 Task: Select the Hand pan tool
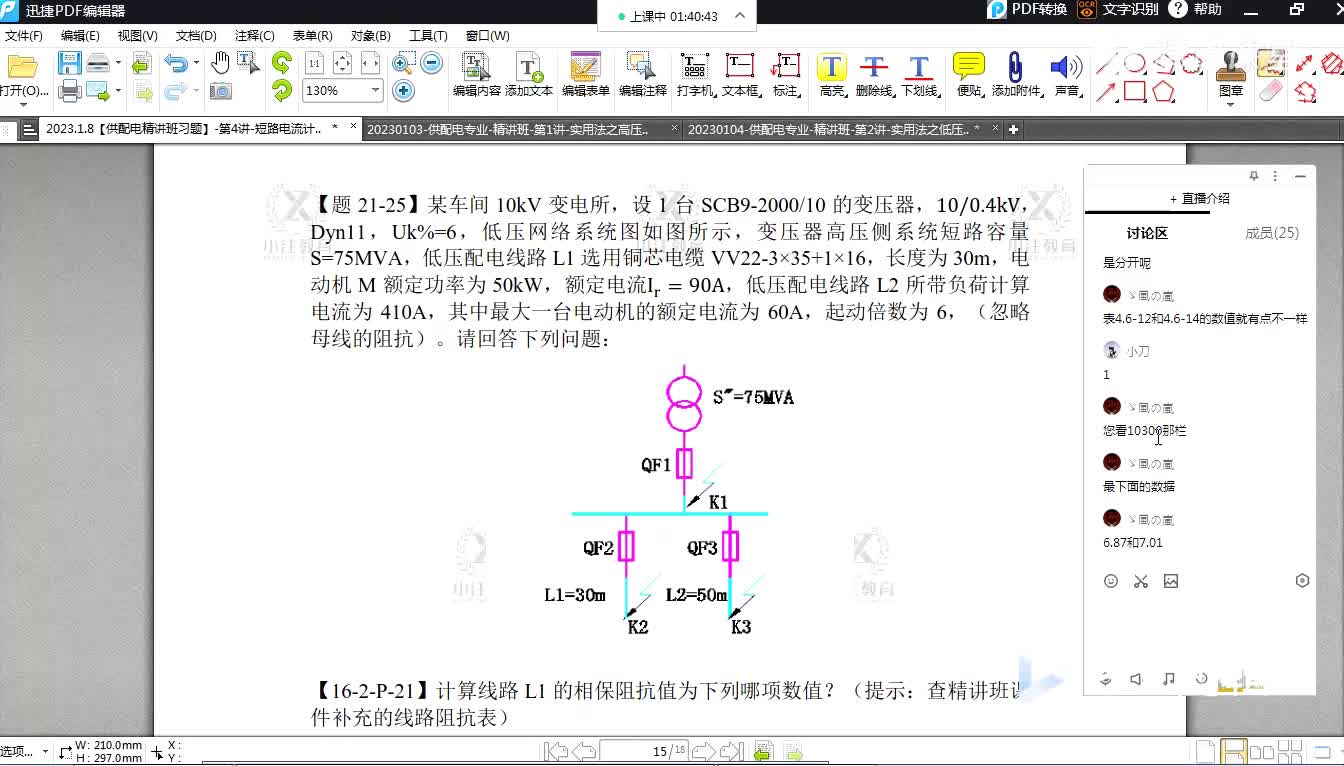point(221,64)
